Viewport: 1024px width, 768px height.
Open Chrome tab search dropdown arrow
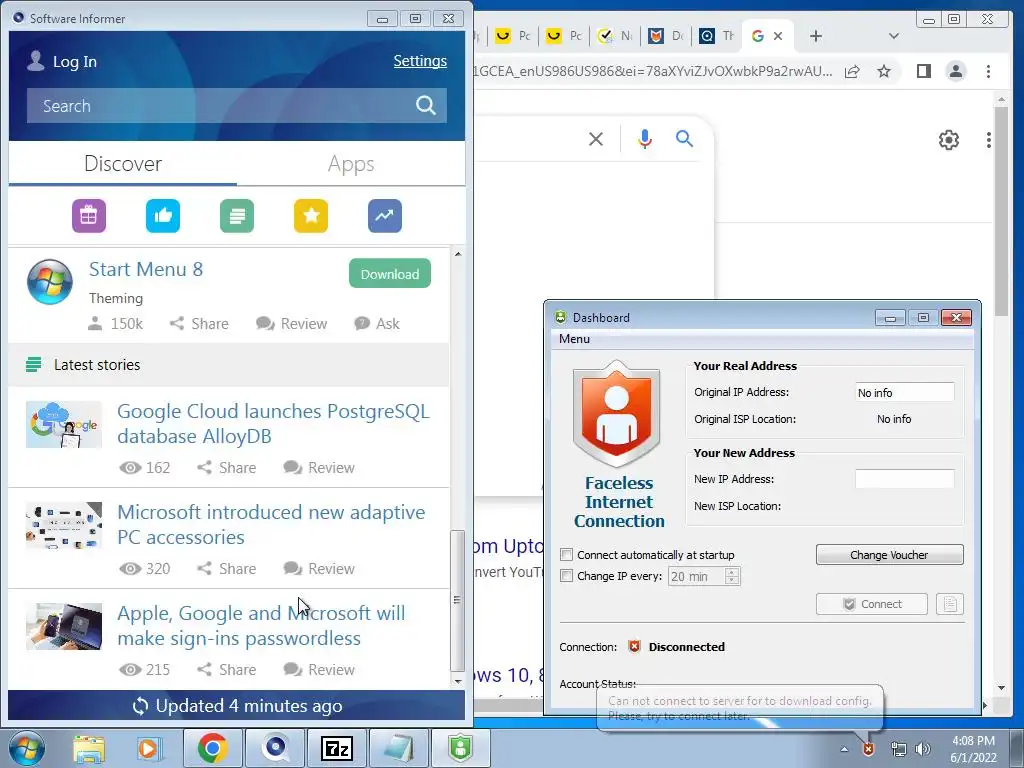coord(894,36)
